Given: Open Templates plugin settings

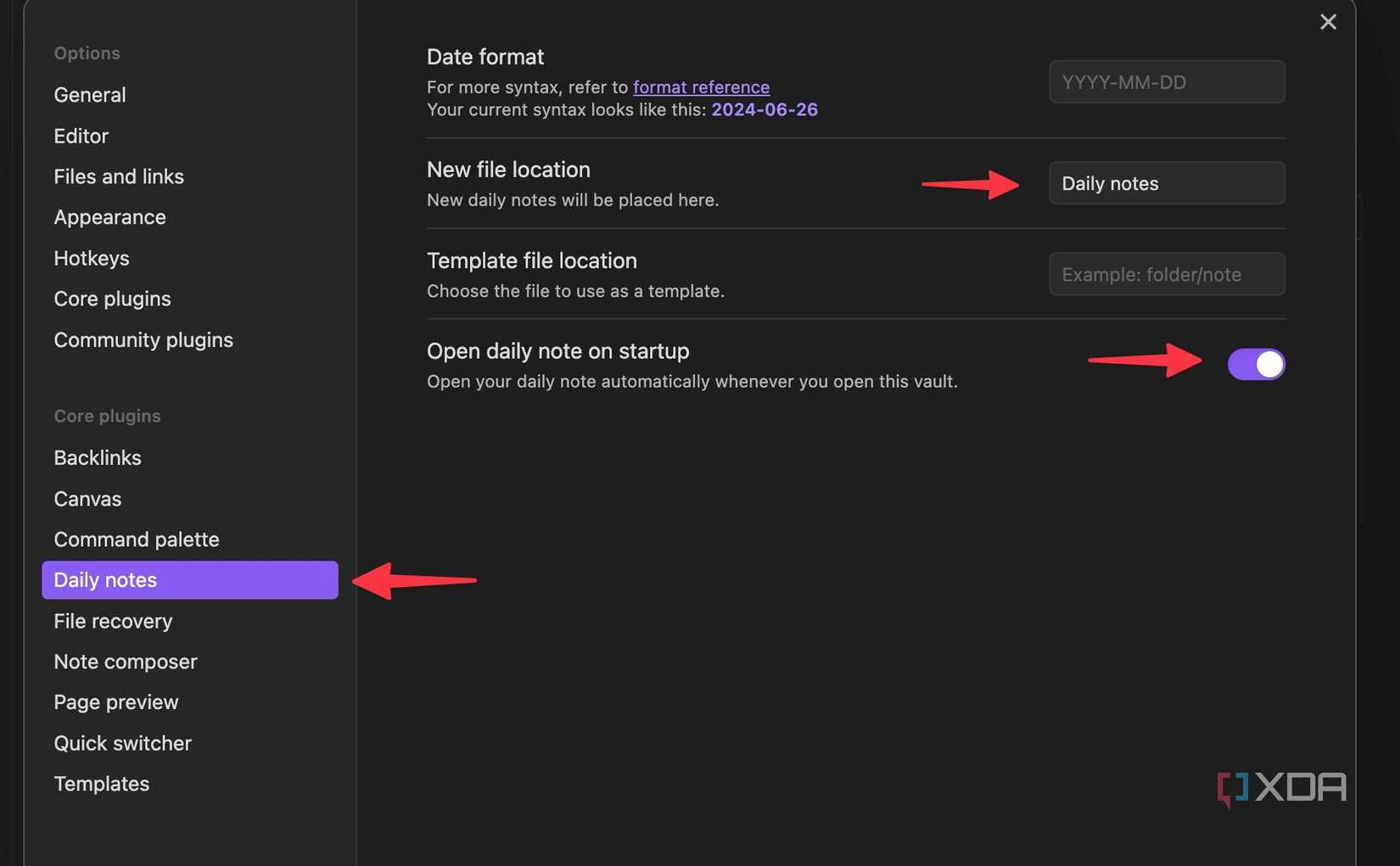Looking at the screenshot, I should tap(101, 784).
